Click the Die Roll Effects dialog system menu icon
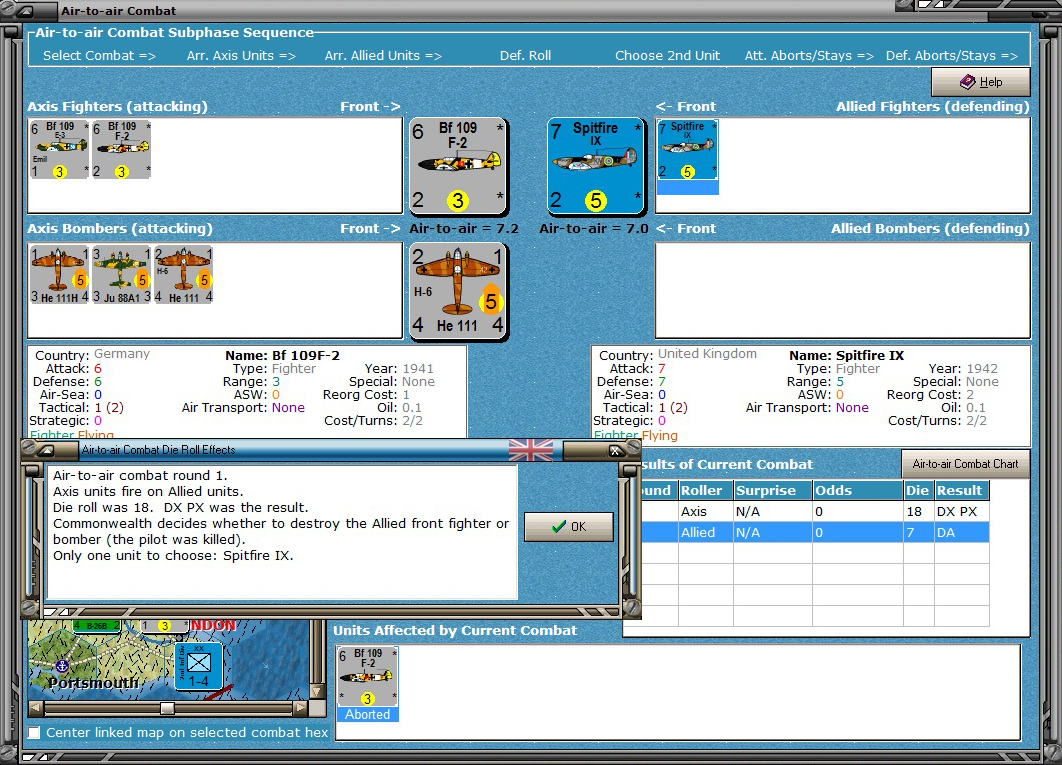 point(46,450)
